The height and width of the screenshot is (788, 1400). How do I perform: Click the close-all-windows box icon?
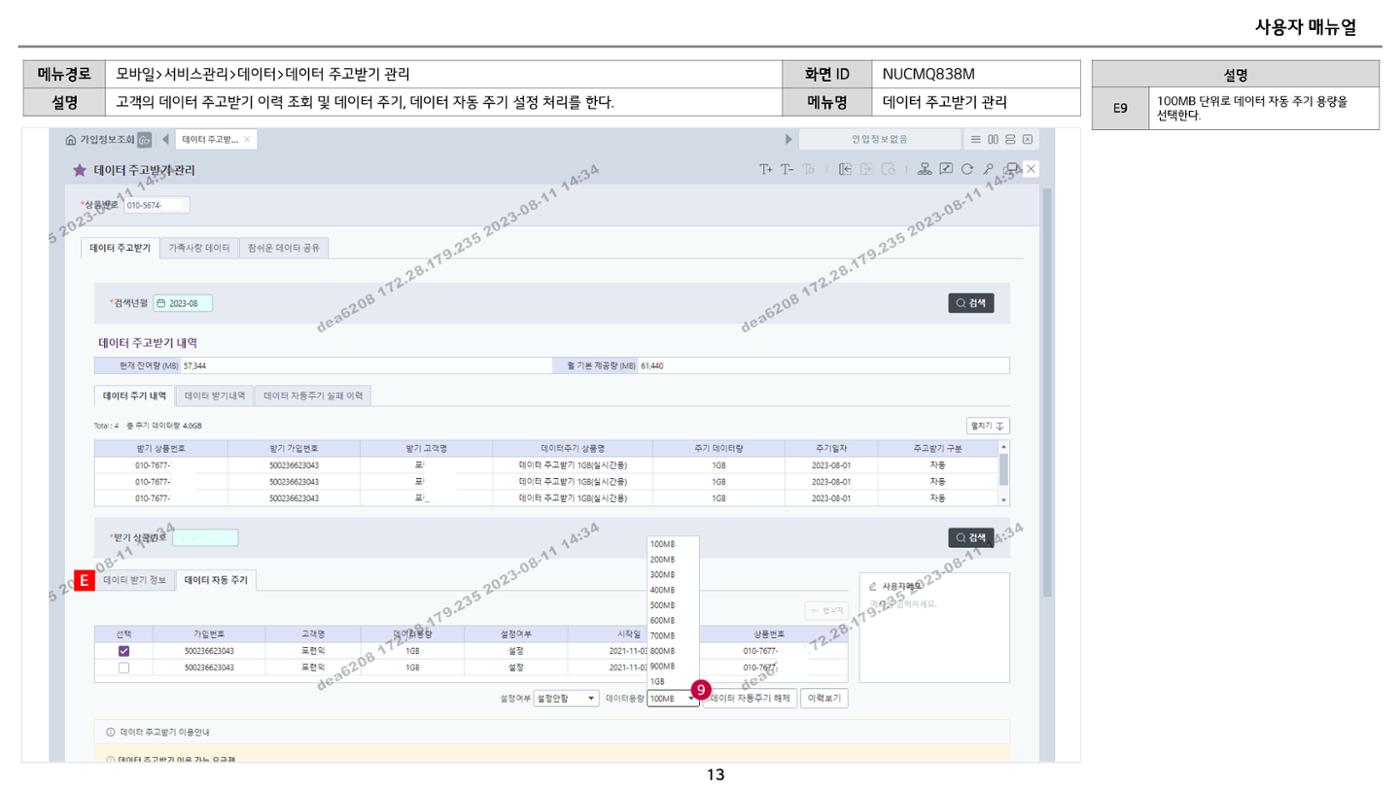coord(1027,139)
